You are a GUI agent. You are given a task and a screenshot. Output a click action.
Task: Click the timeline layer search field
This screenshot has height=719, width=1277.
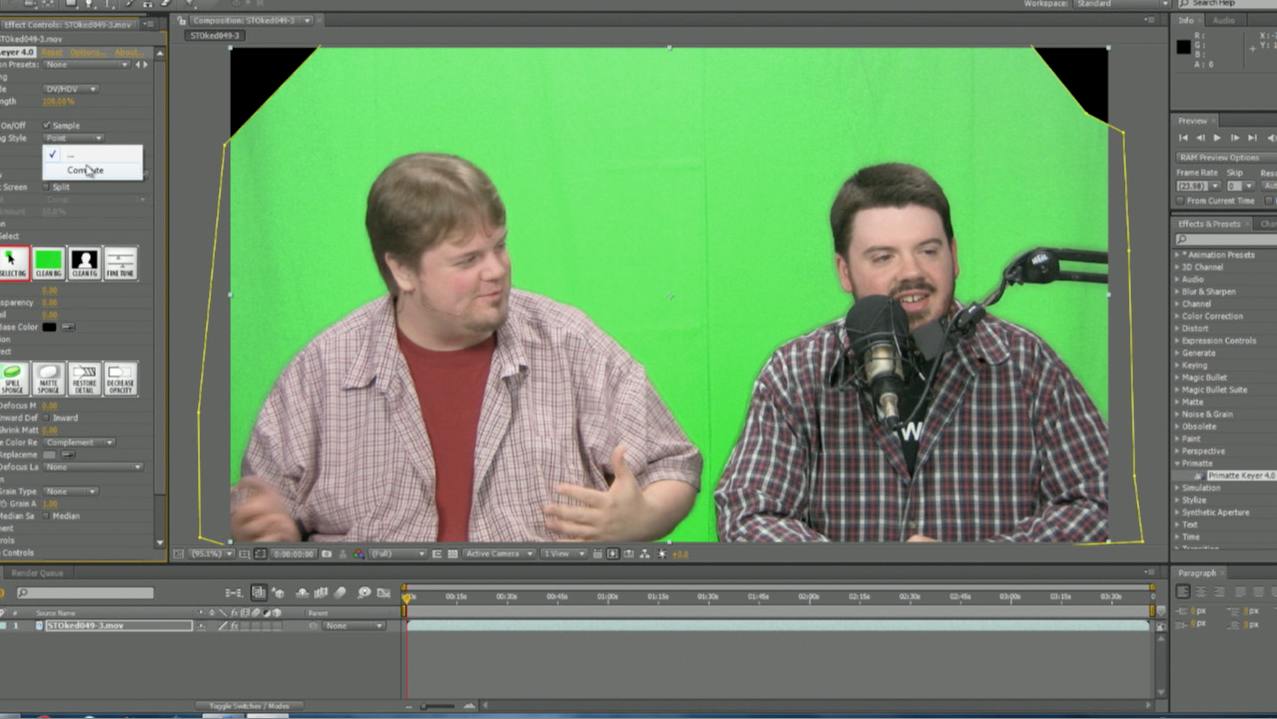point(85,593)
